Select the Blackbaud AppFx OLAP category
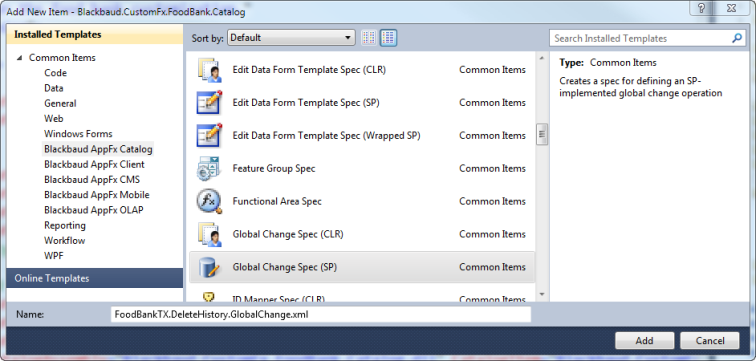The width and height of the screenshot is (756, 361). point(94,210)
